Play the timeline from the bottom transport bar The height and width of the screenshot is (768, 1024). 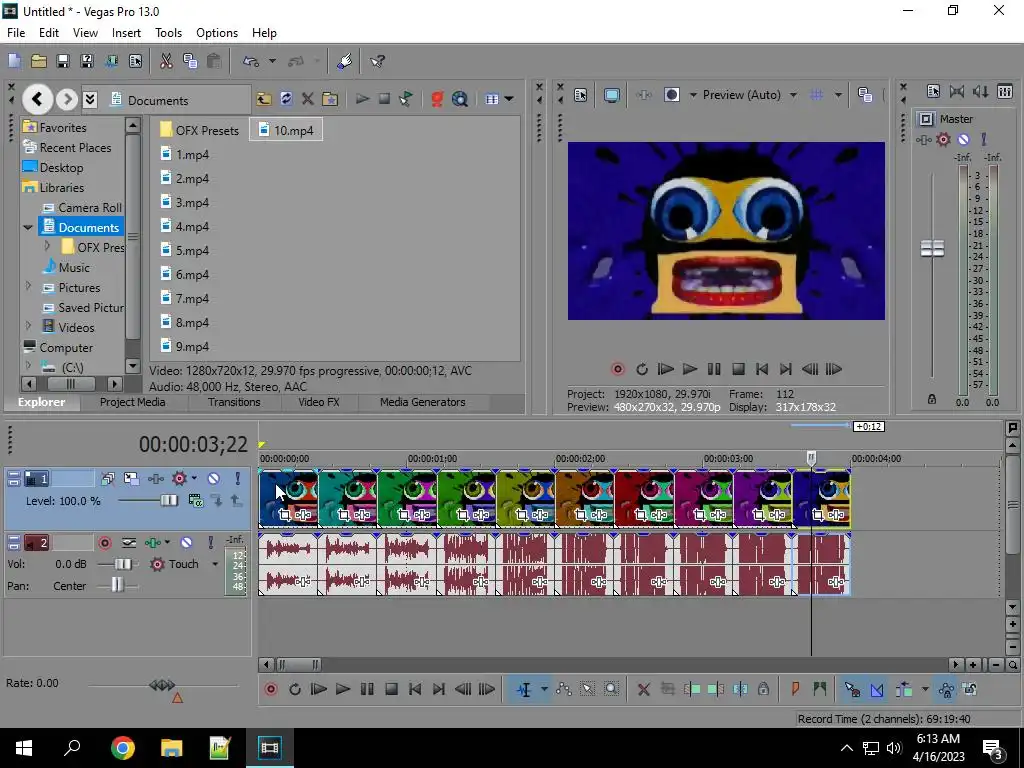343,689
